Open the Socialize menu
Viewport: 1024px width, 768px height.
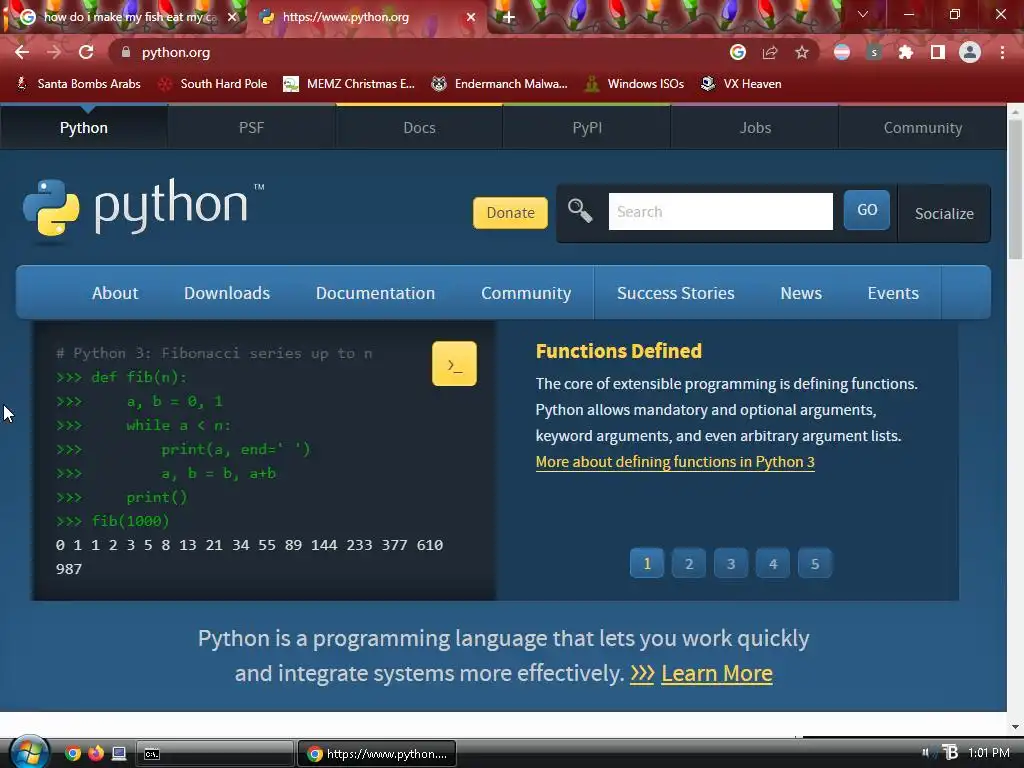coord(944,214)
